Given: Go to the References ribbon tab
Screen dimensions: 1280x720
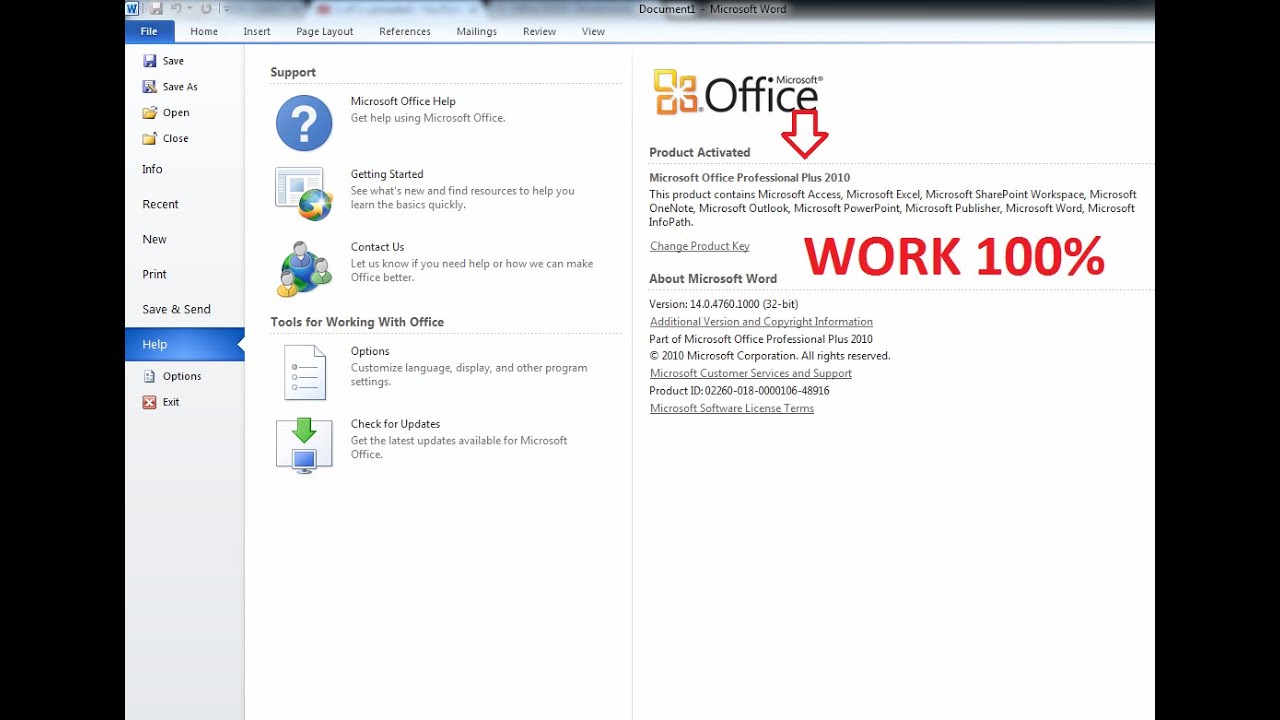Looking at the screenshot, I should point(405,31).
